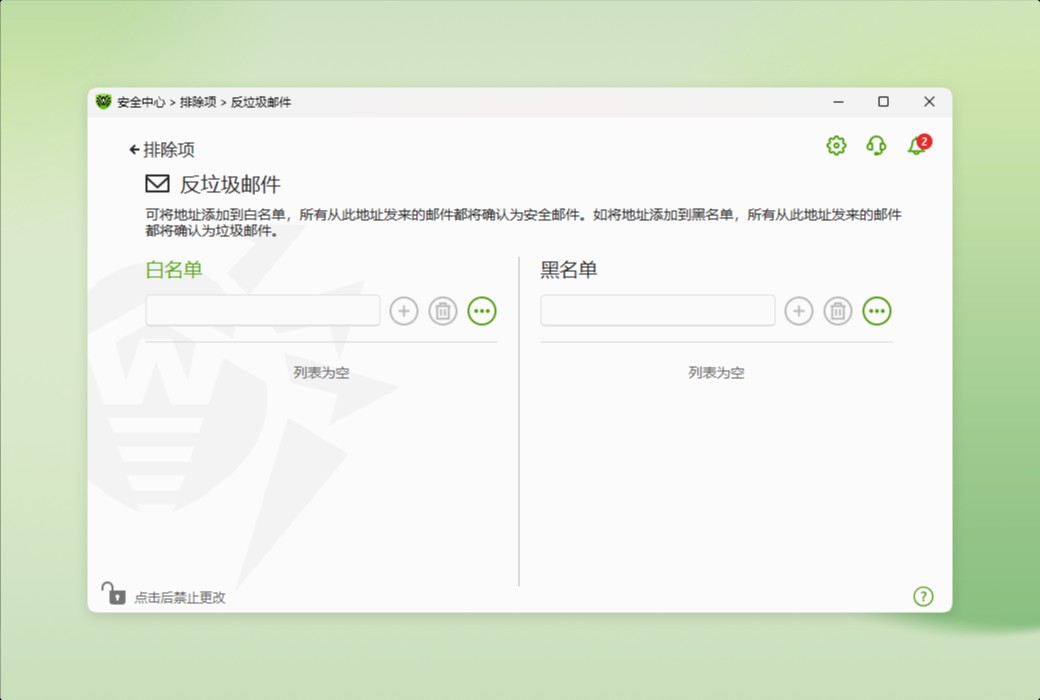Add an address to 白名单 with plus icon
Image resolution: width=1040 pixels, height=700 pixels.
pos(404,311)
